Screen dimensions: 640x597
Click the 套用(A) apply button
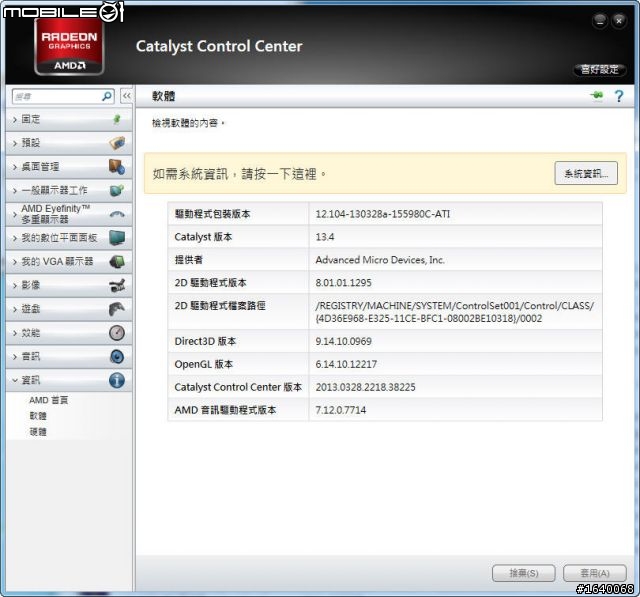coord(595,573)
